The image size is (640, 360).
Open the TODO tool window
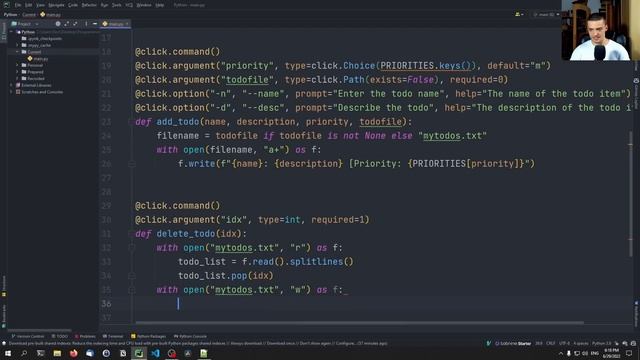tap(60, 336)
